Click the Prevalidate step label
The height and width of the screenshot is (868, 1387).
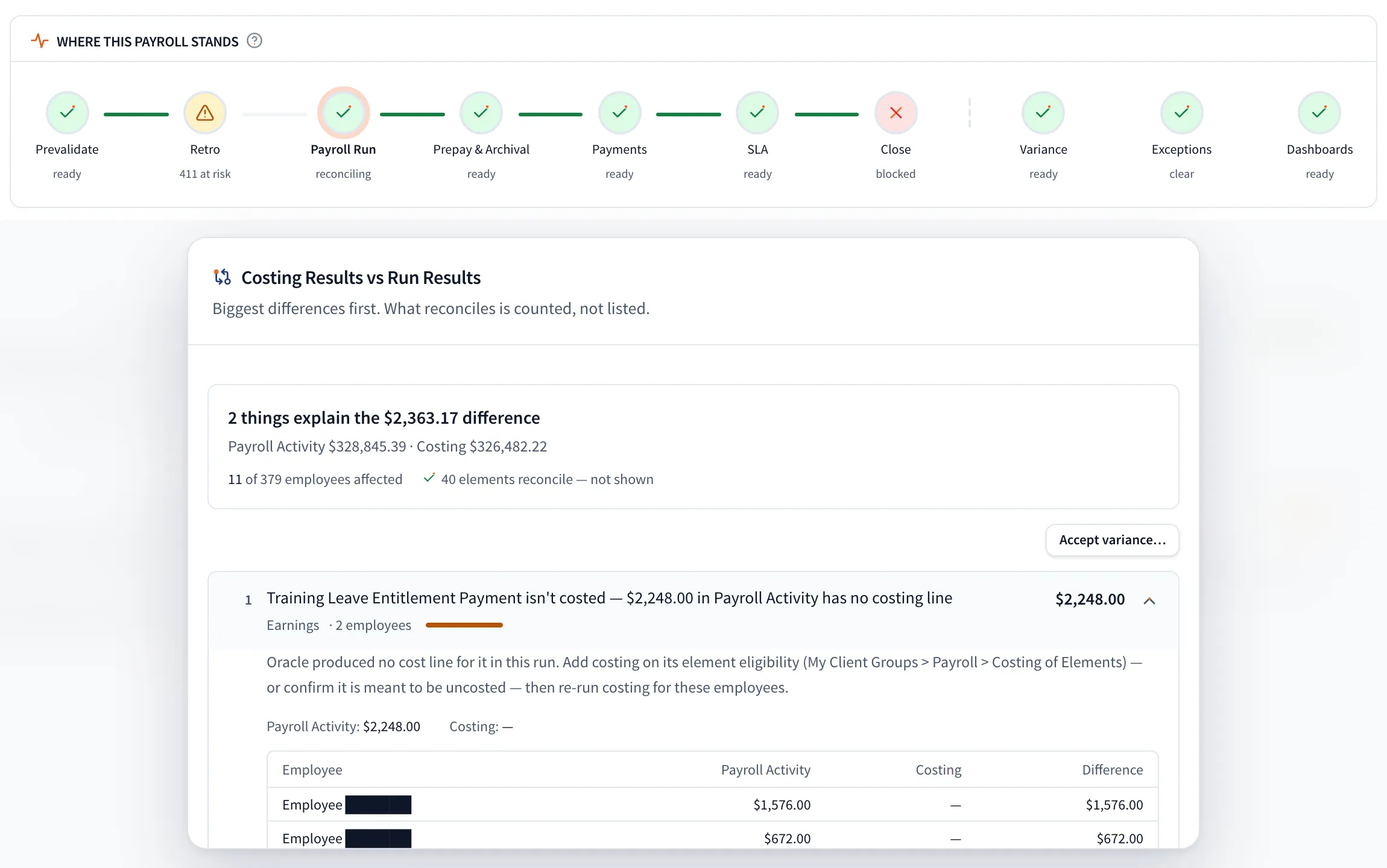(x=67, y=149)
